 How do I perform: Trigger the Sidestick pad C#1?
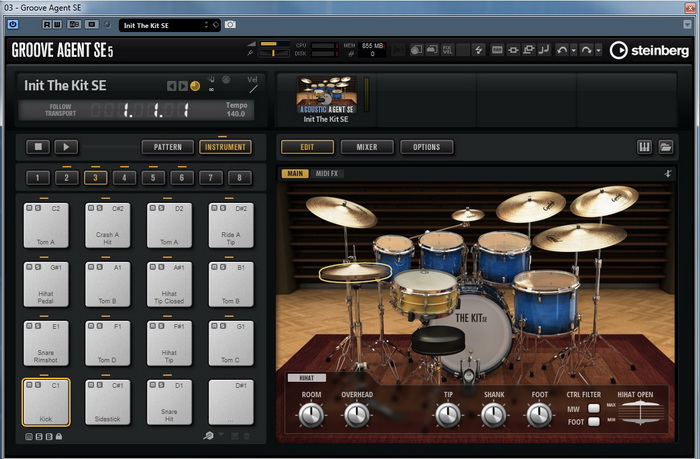108,402
